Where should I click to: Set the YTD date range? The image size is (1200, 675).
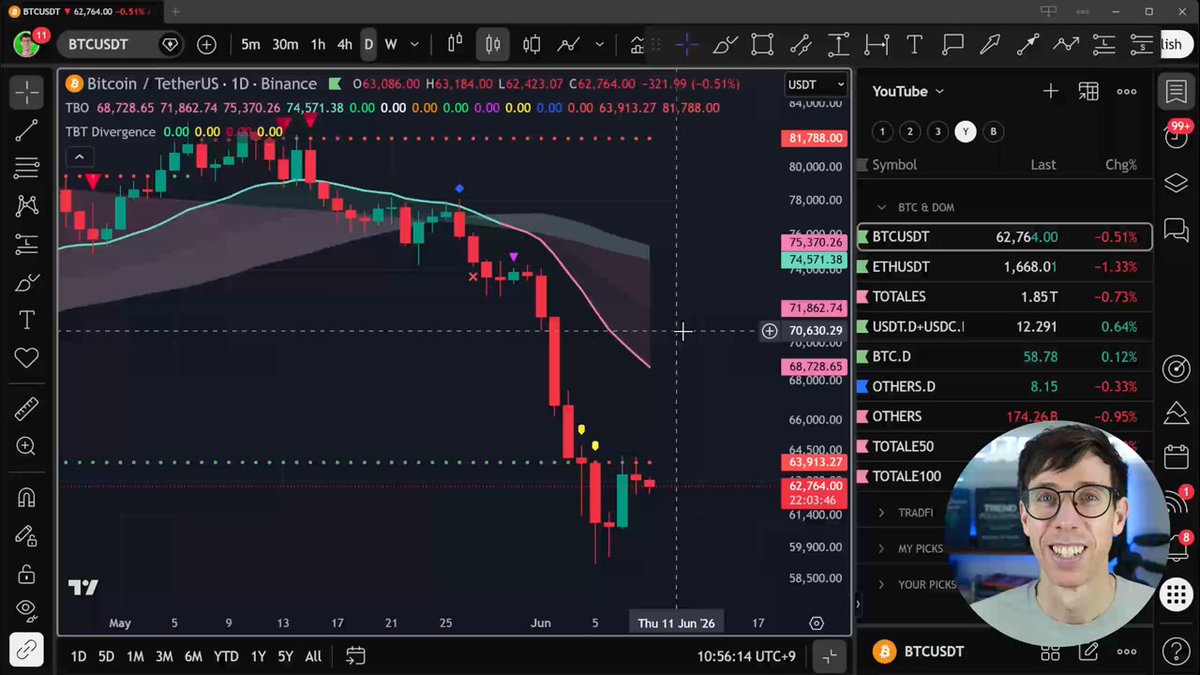(x=226, y=656)
